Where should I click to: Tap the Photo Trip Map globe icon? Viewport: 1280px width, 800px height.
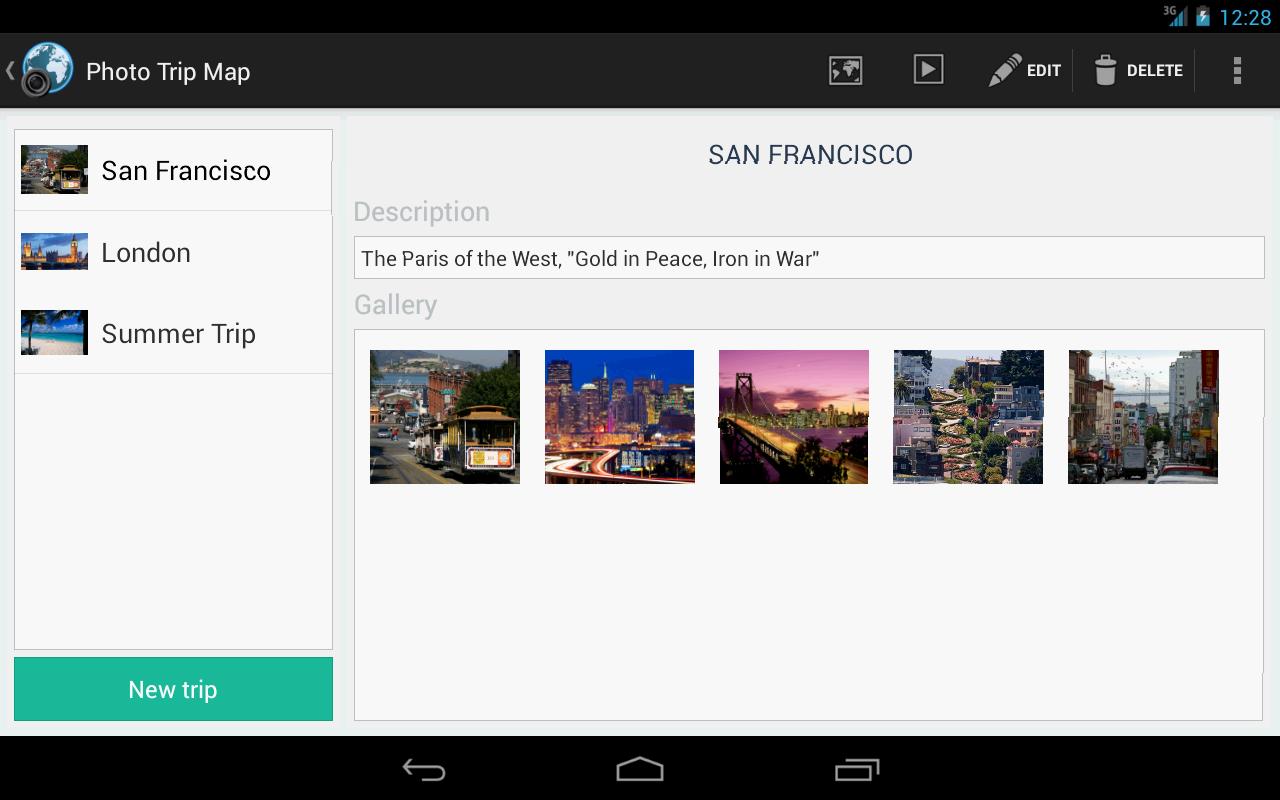click(46, 69)
